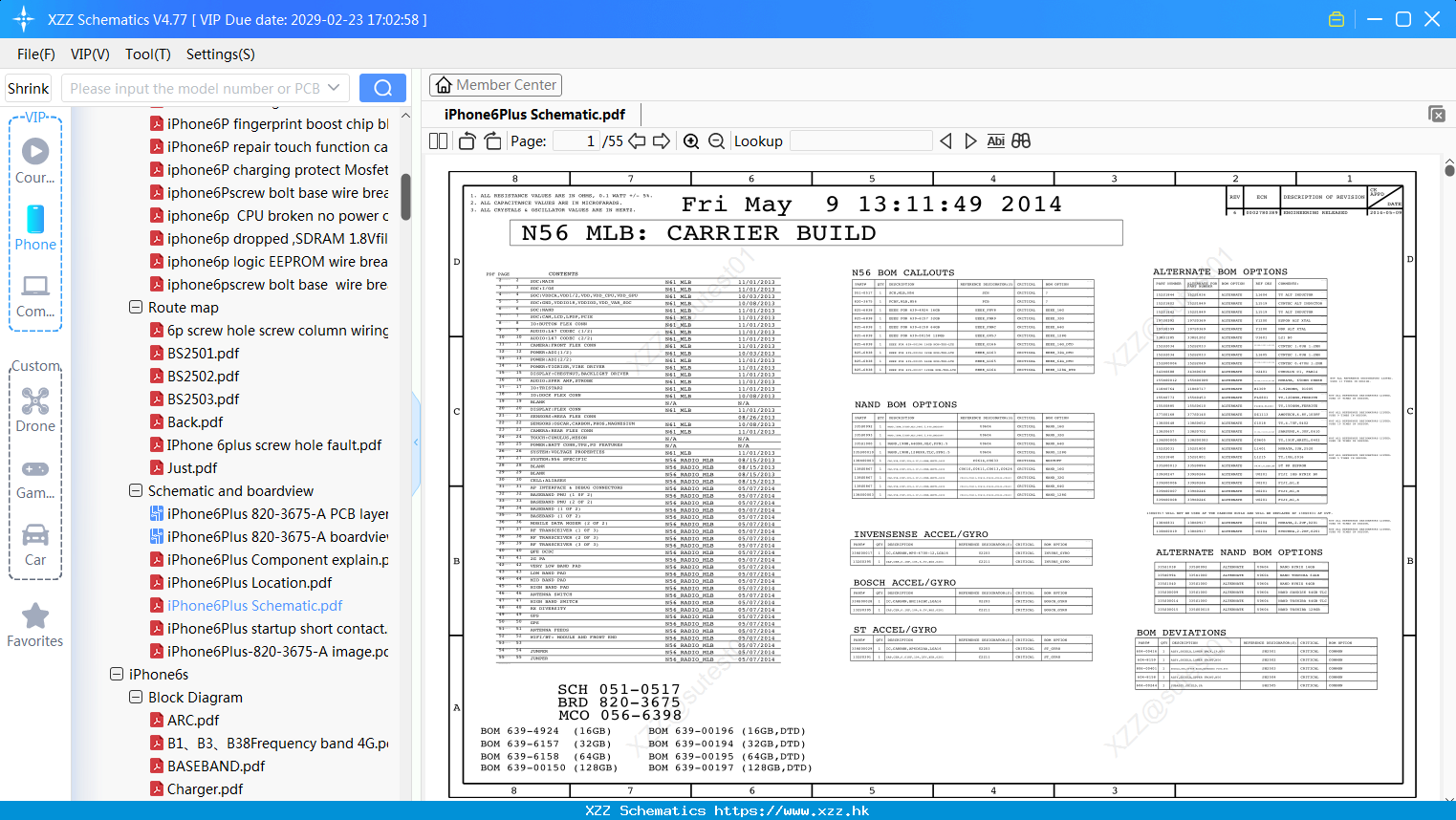Rotate the page clockwise
The image size is (1456, 820).
(x=492, y=141)
